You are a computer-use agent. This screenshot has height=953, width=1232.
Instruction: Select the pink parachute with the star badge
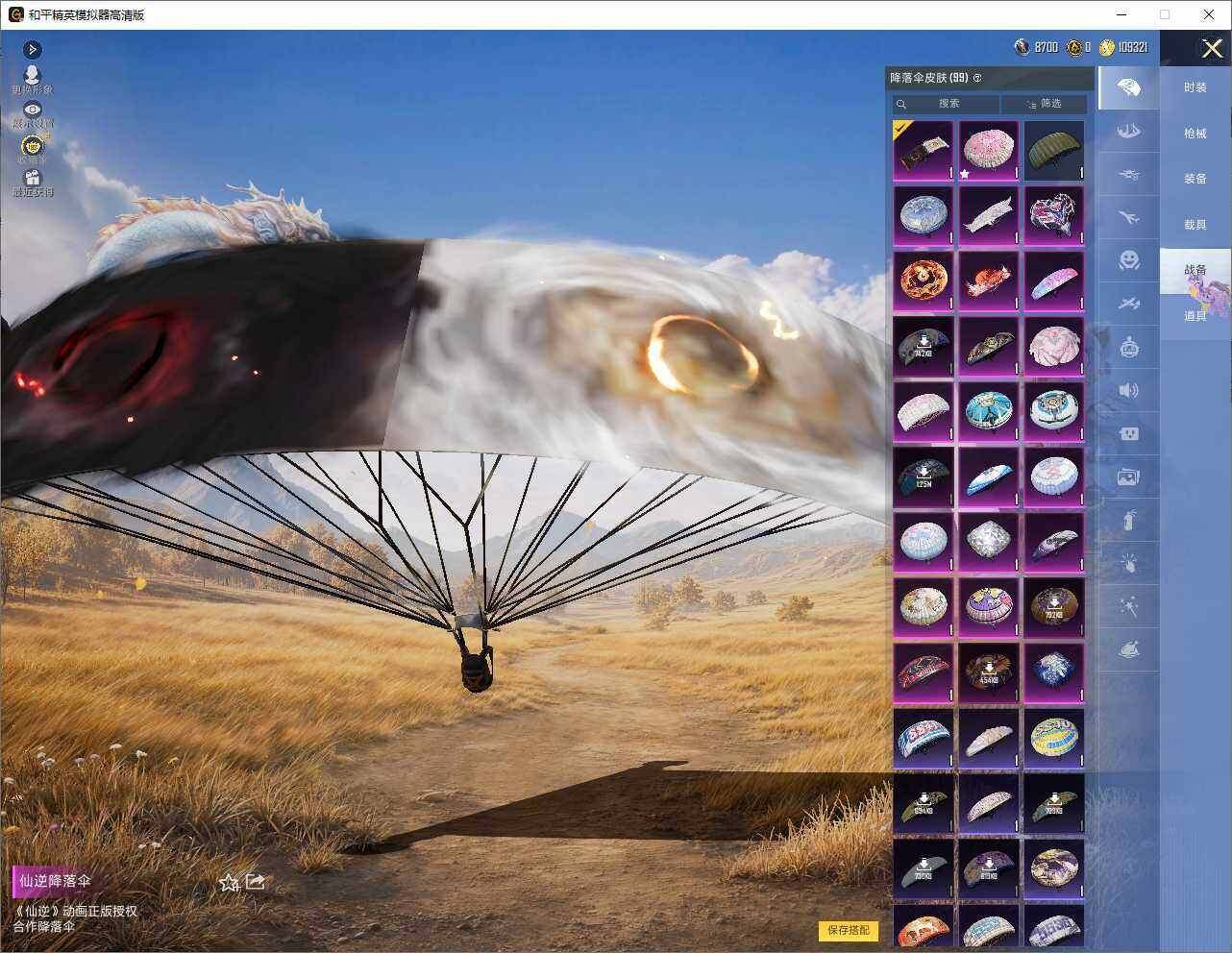pyautogui.click(x=989, y=150)
